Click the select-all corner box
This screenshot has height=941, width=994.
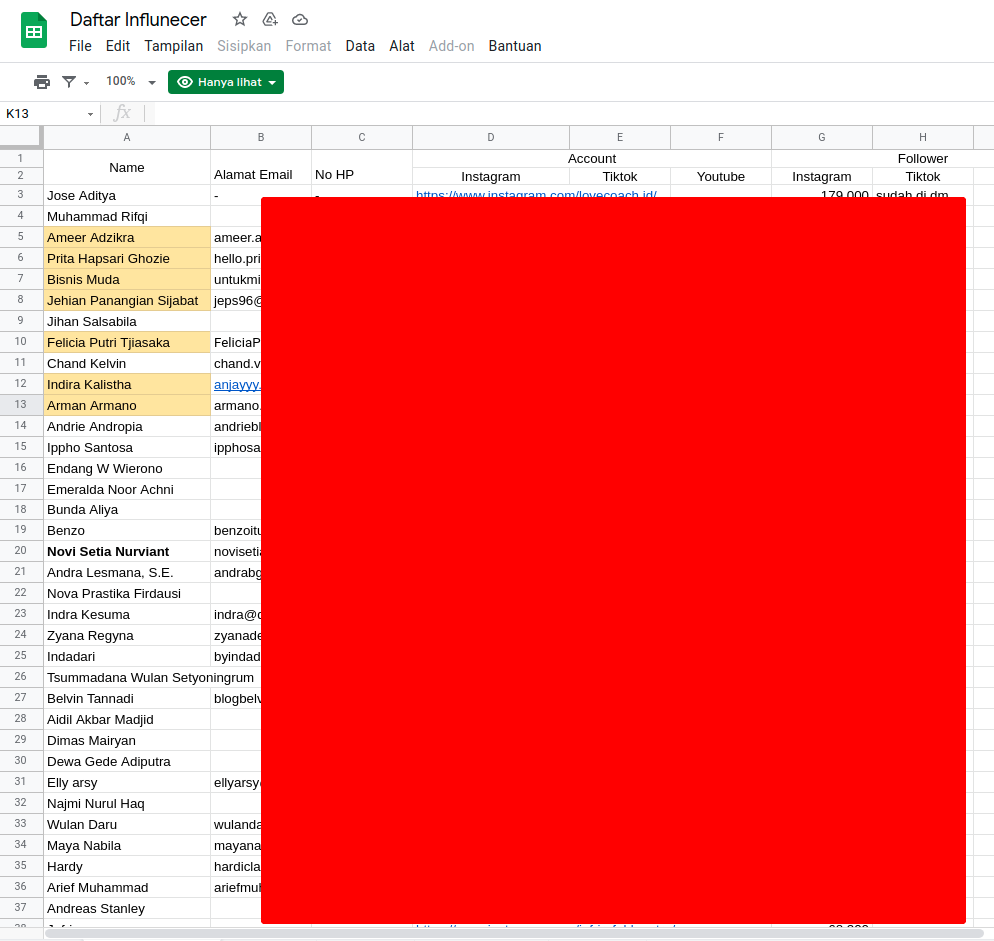pyautogui.click(x=21, y=137)
